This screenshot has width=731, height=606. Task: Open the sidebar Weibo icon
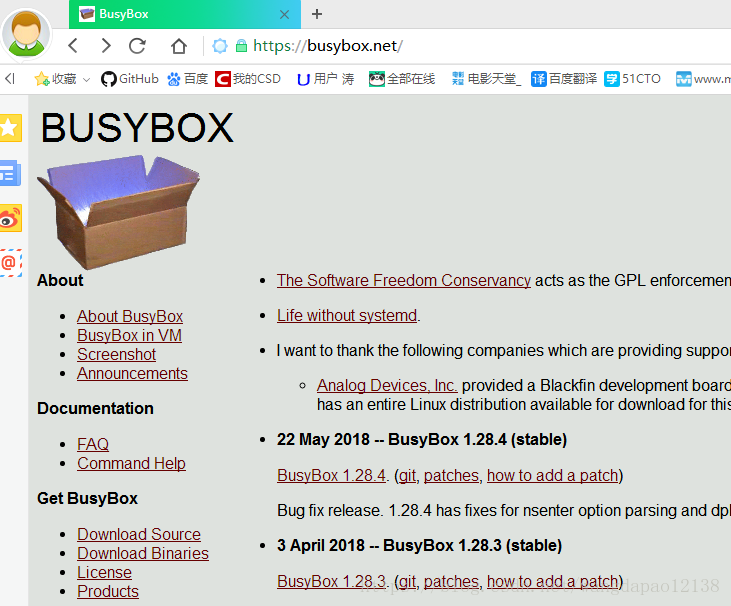pyautogui.click(x=10, y=218)
